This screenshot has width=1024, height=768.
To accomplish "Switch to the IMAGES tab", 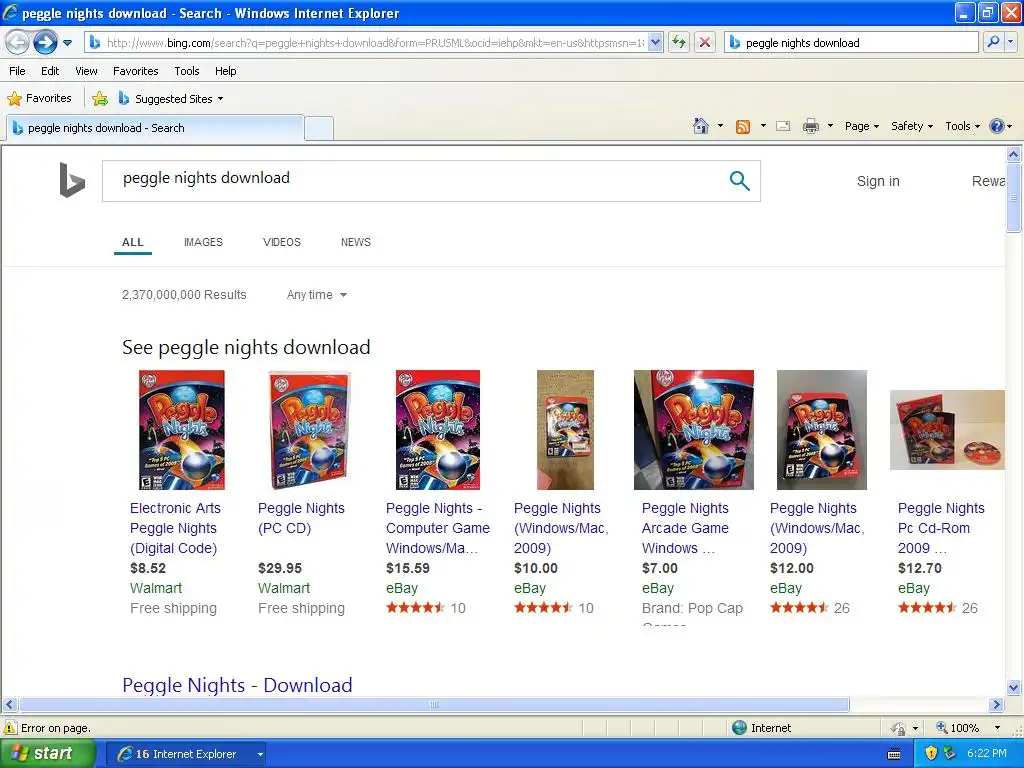I will pyautogui.click(x=203, y=242).
